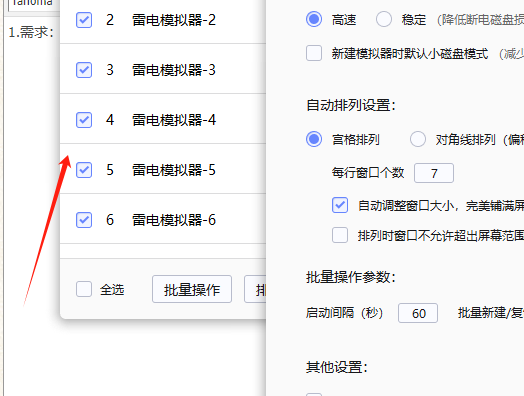The image size is (524, 396).
Task: Choose 对角线排列 diagonal arrangement radio
Action: 418,139
